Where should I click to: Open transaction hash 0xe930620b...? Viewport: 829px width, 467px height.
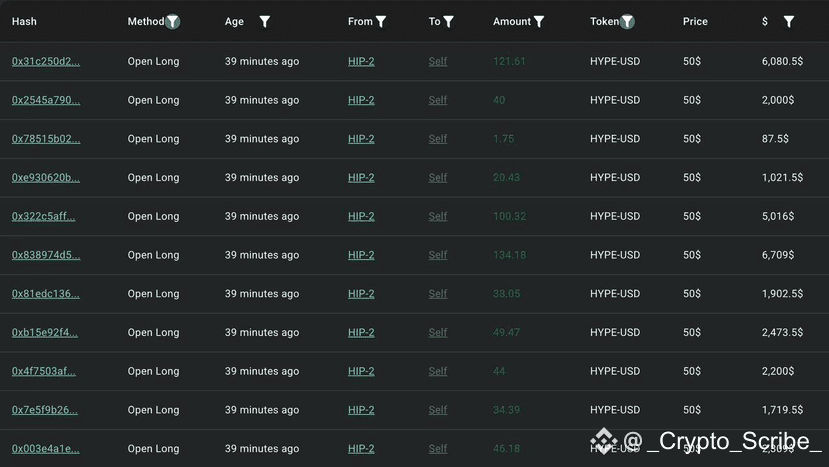pos(46,178)
